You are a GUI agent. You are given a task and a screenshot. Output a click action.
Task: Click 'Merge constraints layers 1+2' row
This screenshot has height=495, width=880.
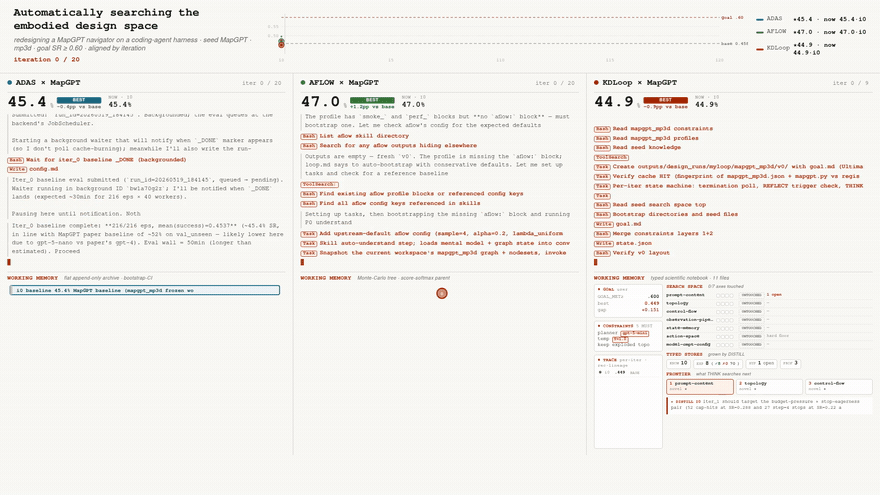click(654, 233)
